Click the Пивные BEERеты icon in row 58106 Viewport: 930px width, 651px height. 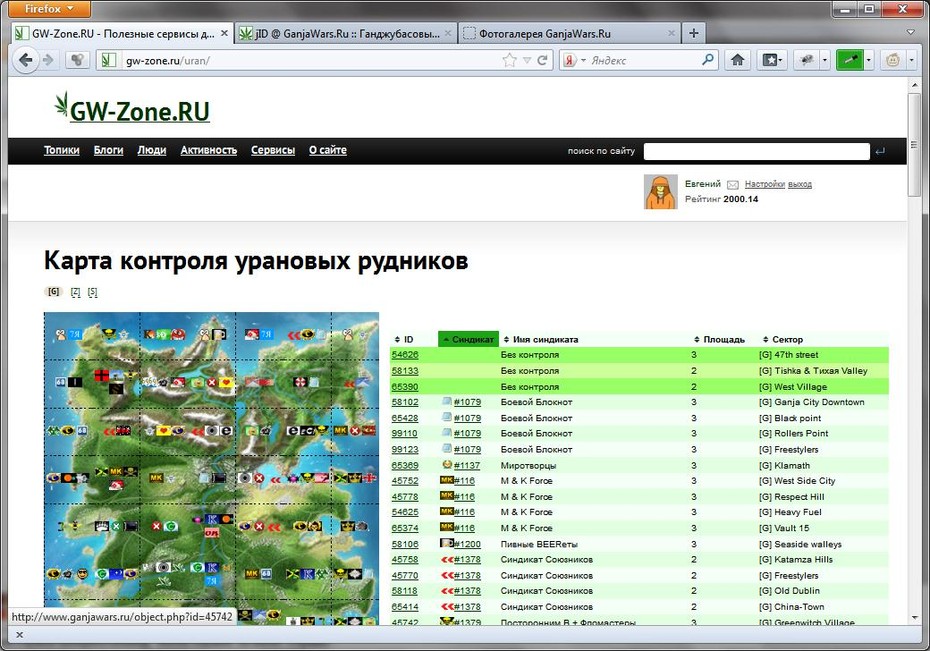pos(447,543)
